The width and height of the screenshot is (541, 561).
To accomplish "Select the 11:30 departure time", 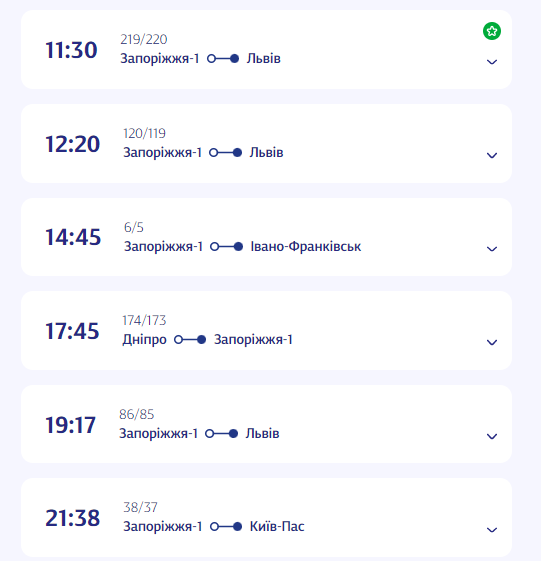I will coord(71,50).
